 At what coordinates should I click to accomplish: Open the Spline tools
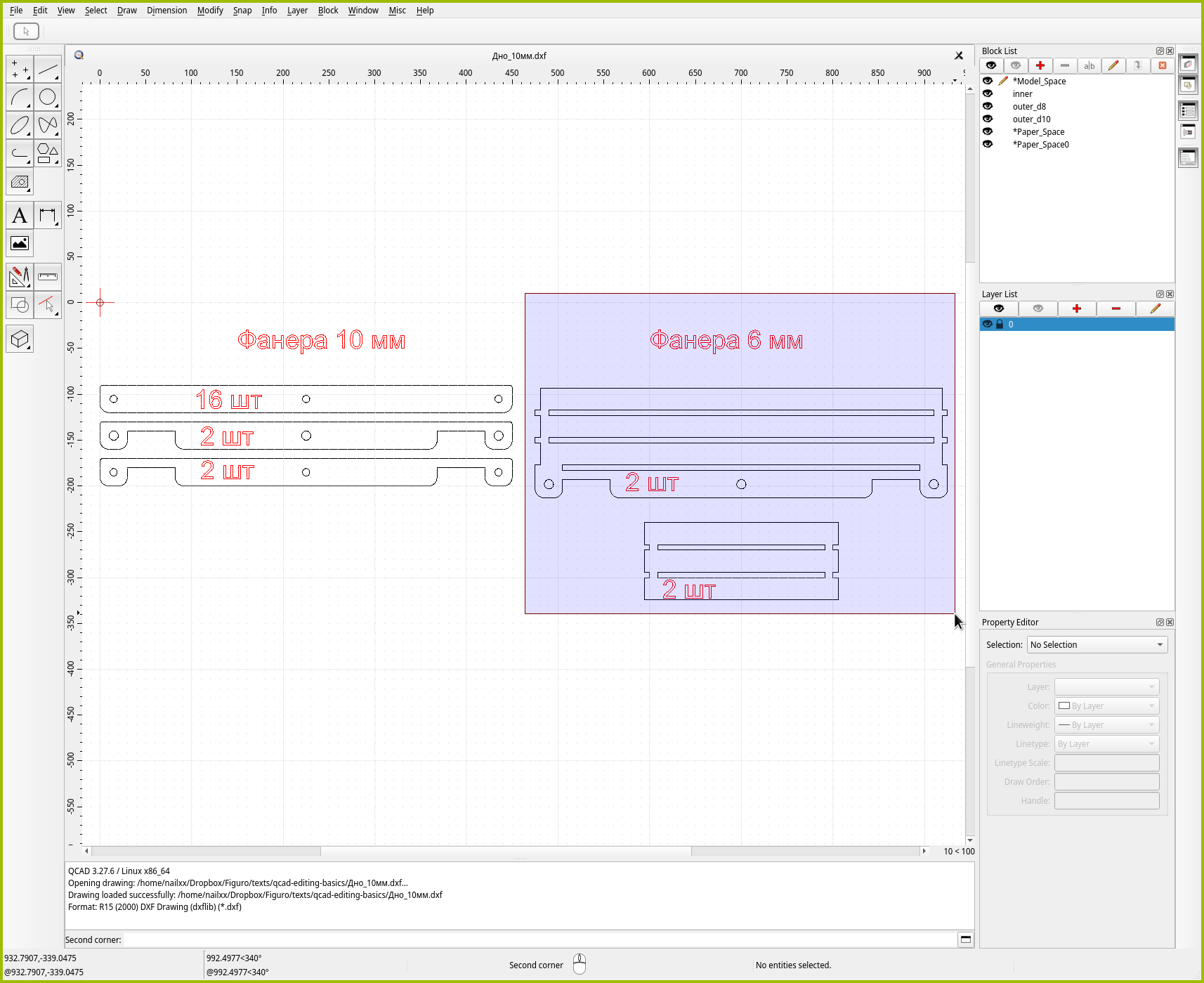pos(48,125)
